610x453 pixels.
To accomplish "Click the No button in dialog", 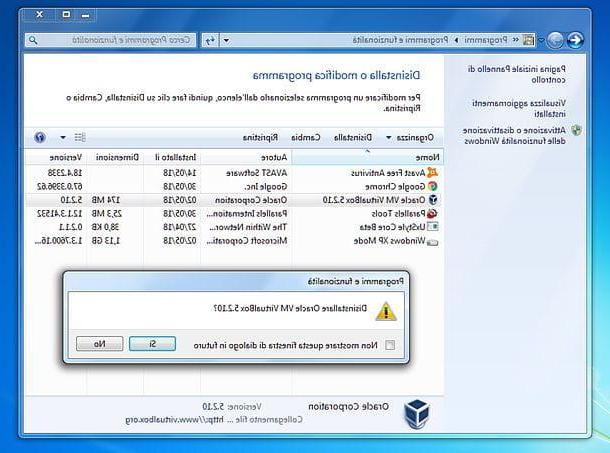I will (100, 344).
